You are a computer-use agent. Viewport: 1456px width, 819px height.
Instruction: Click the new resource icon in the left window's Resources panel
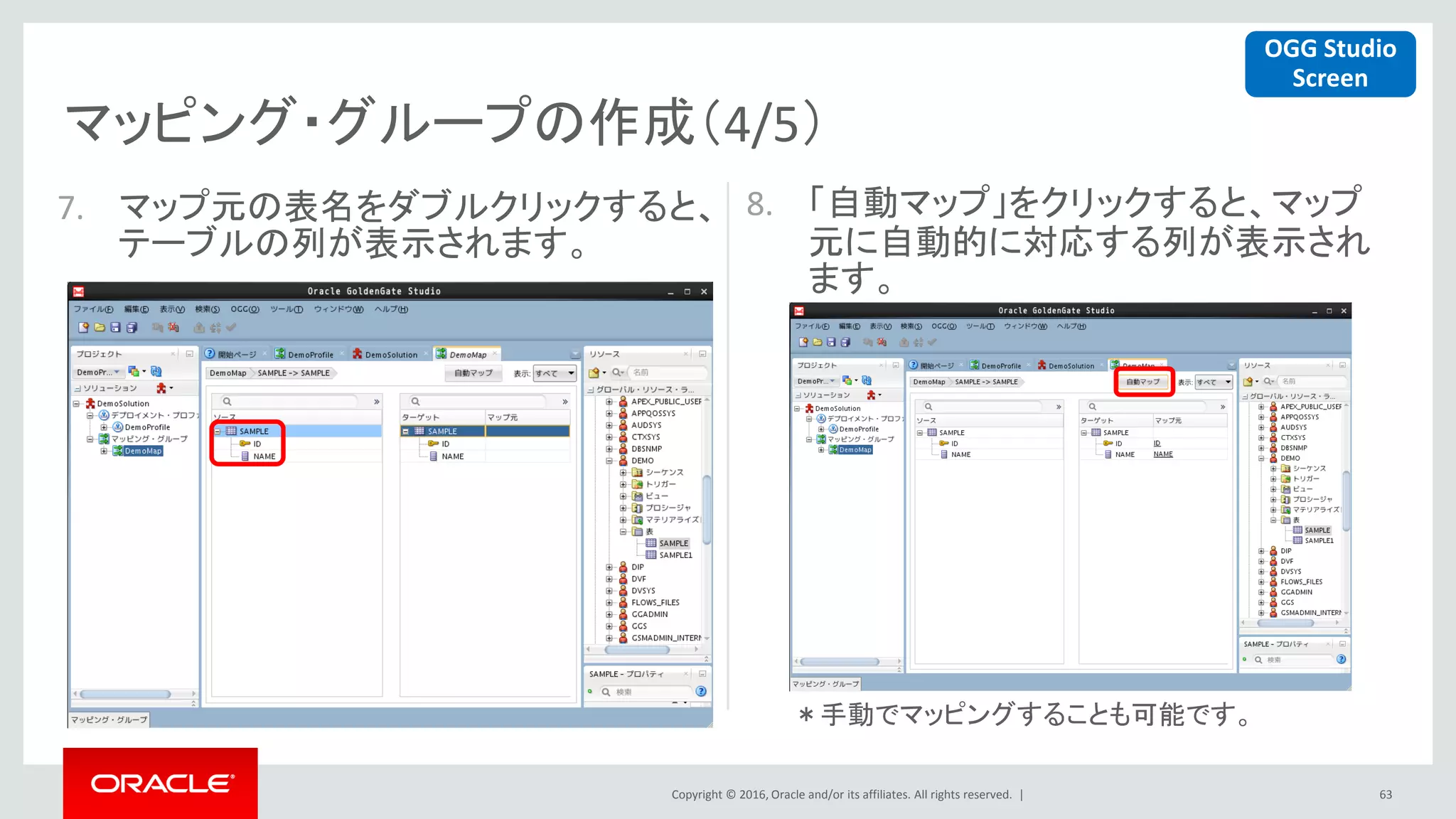coord(594,373)
